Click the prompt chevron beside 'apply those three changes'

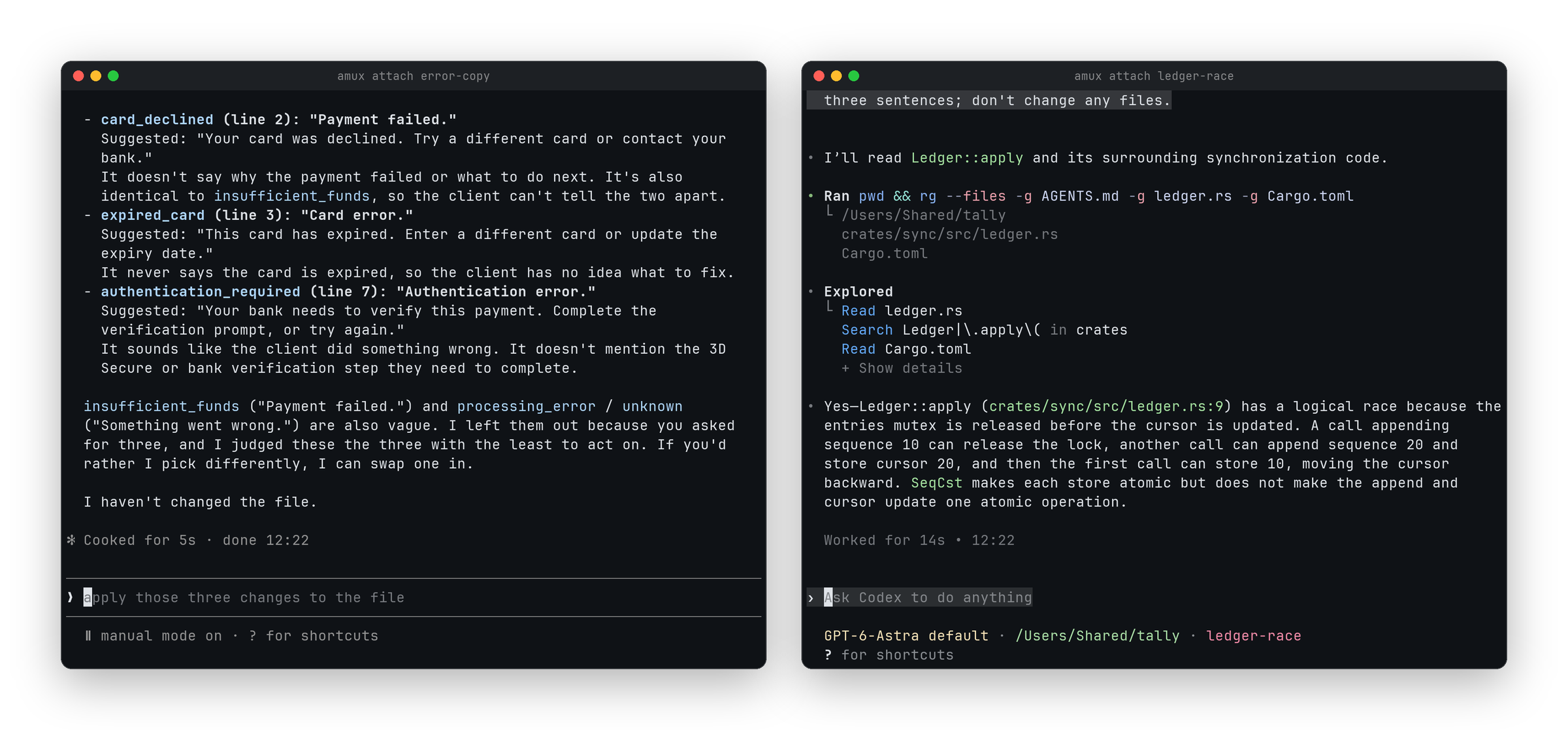point(71,597)
